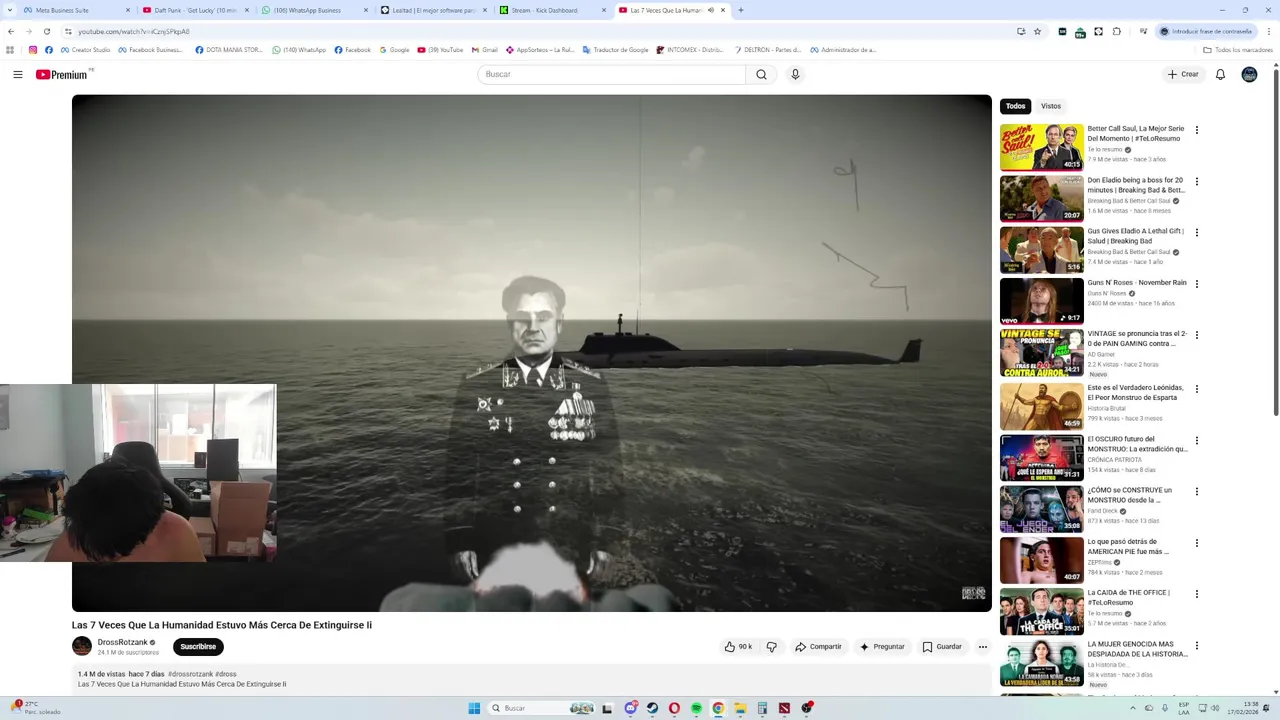The height and width of the screenshot is (720, 1280).
Task: Open Steam from the taskbar
Action: tap(652, 708)
